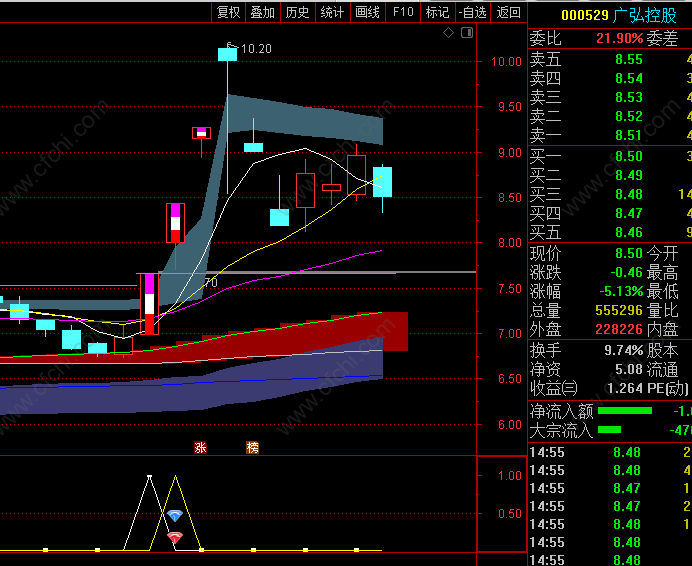
Task: Select 卖五 price 8.55
Action: click(x=629, y=60)
